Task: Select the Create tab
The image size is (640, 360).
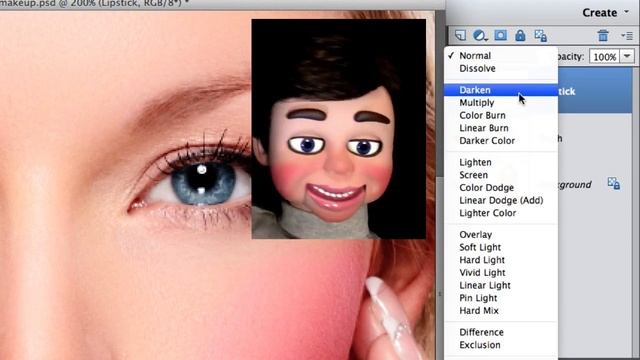Action: tap(599, 13)
